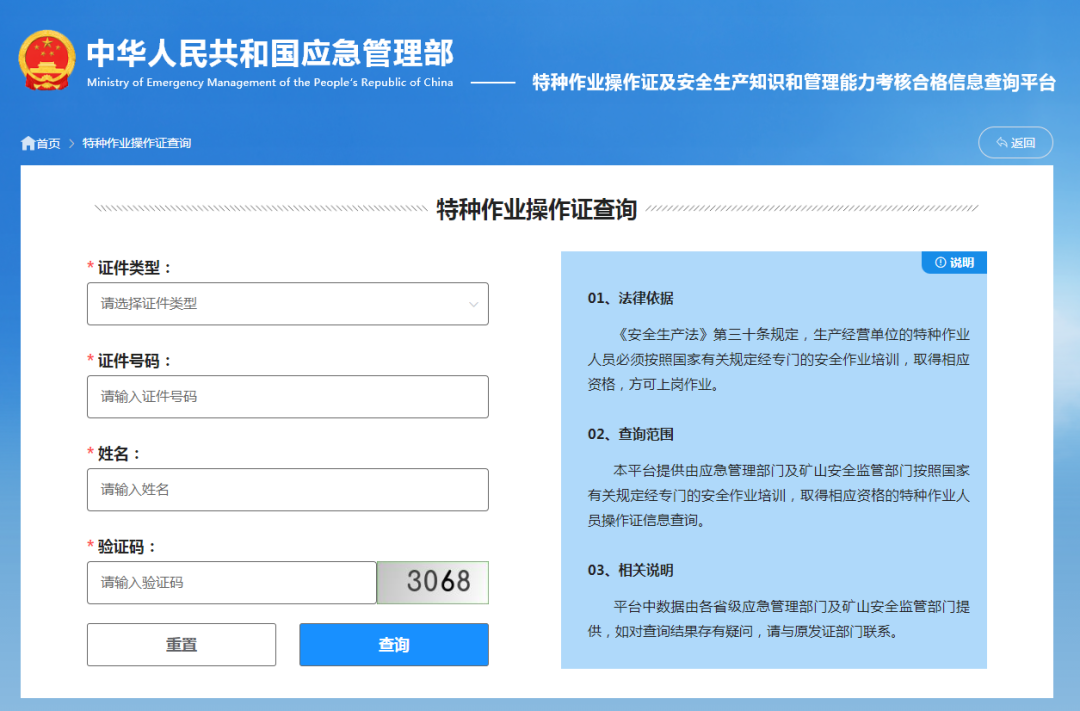Click the 验证码 captcha input field
Image resolution: width=1080 pixels, height=711 pixels.
[231, 582]
